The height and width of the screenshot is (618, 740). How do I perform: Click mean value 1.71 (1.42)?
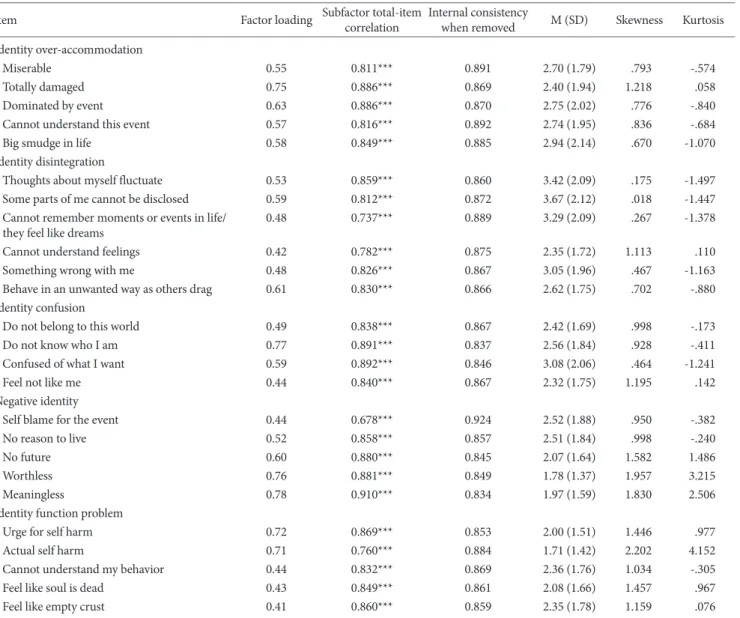(569, 550)
